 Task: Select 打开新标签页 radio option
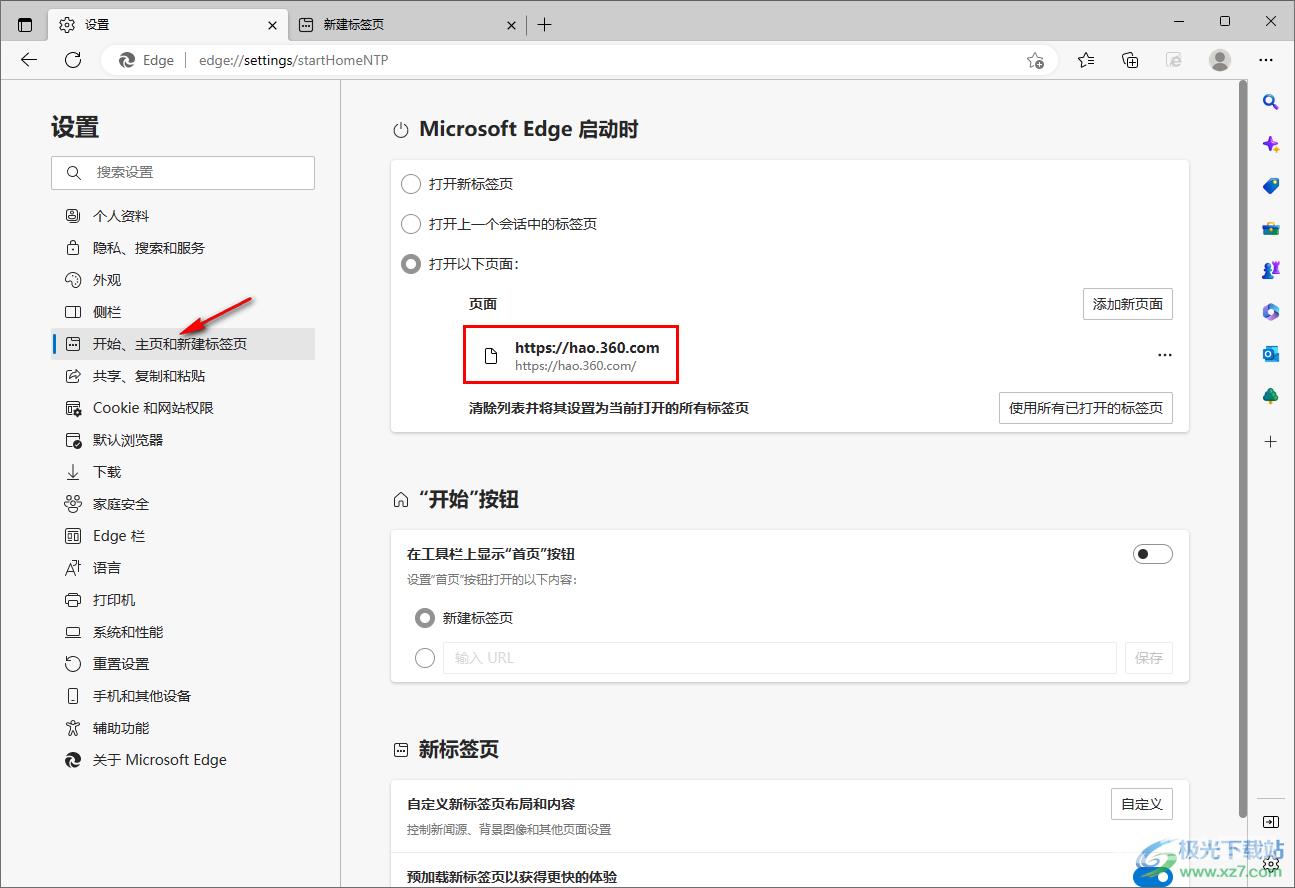coord(410,184)
